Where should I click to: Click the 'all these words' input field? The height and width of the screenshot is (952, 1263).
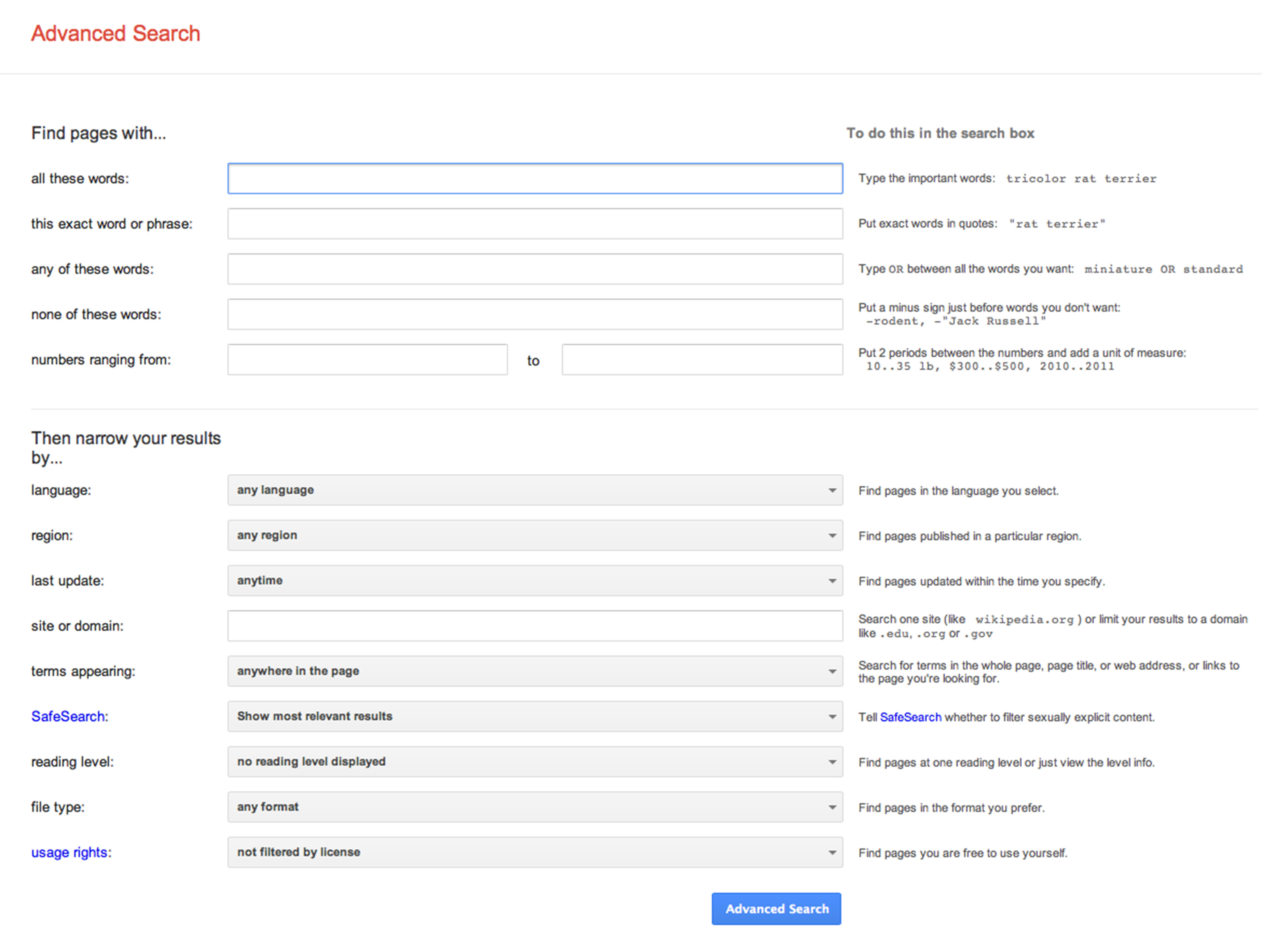pyautogui.click(x=535, y=179)
